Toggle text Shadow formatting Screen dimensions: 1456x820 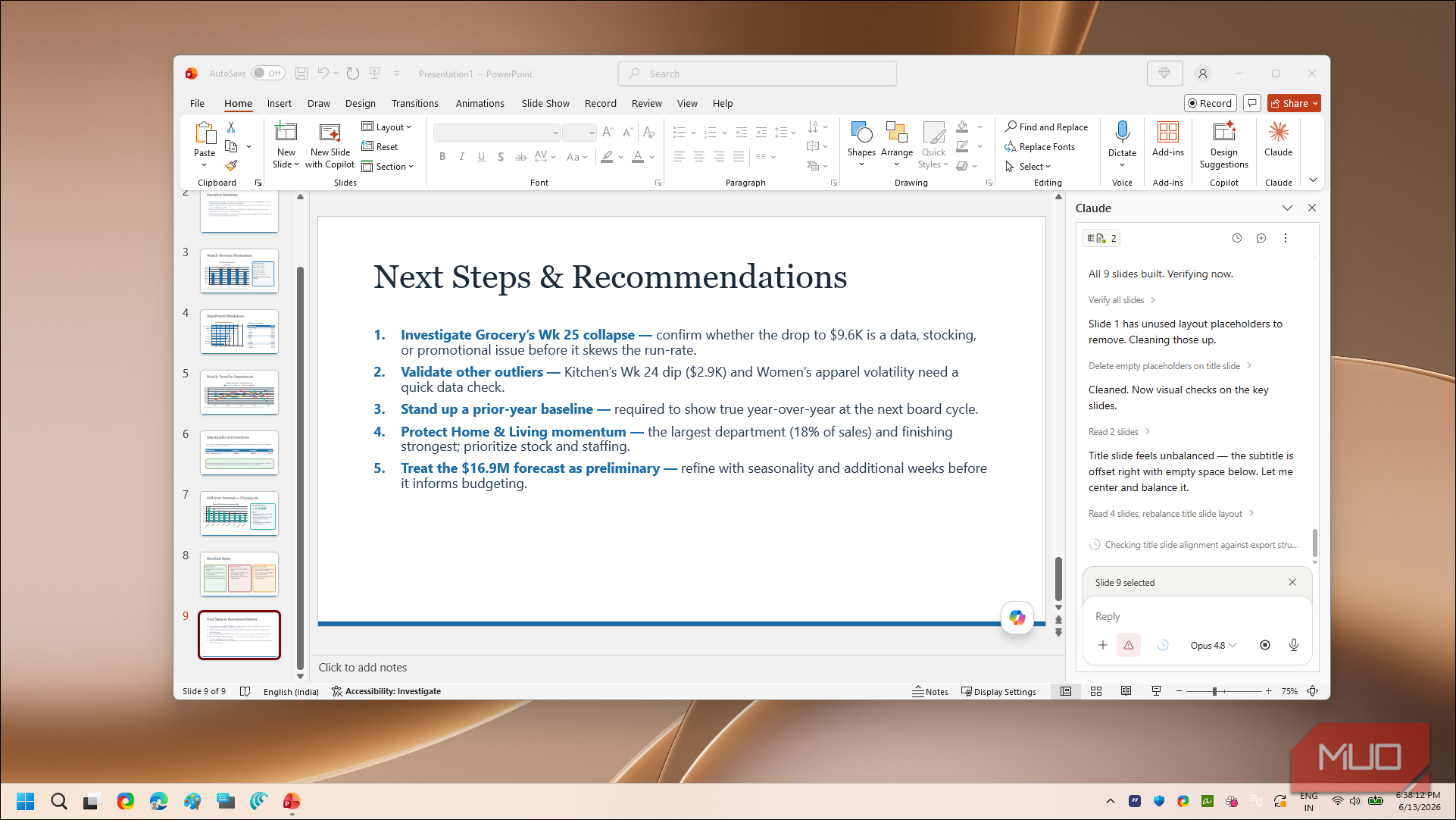click(501, 157)
